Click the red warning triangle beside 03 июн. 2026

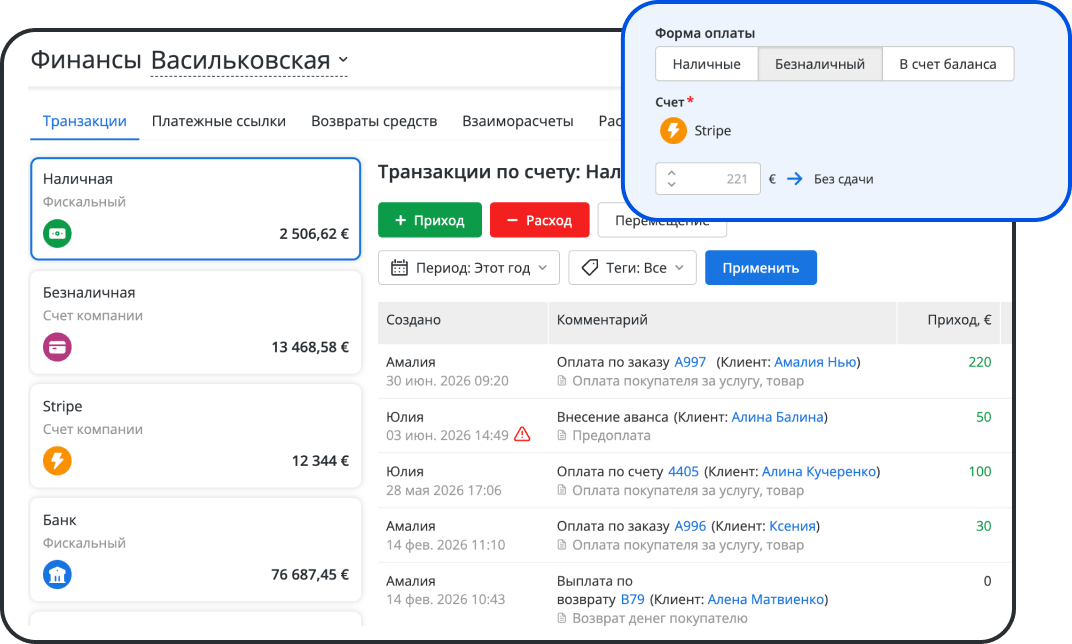tap(522, 435)
